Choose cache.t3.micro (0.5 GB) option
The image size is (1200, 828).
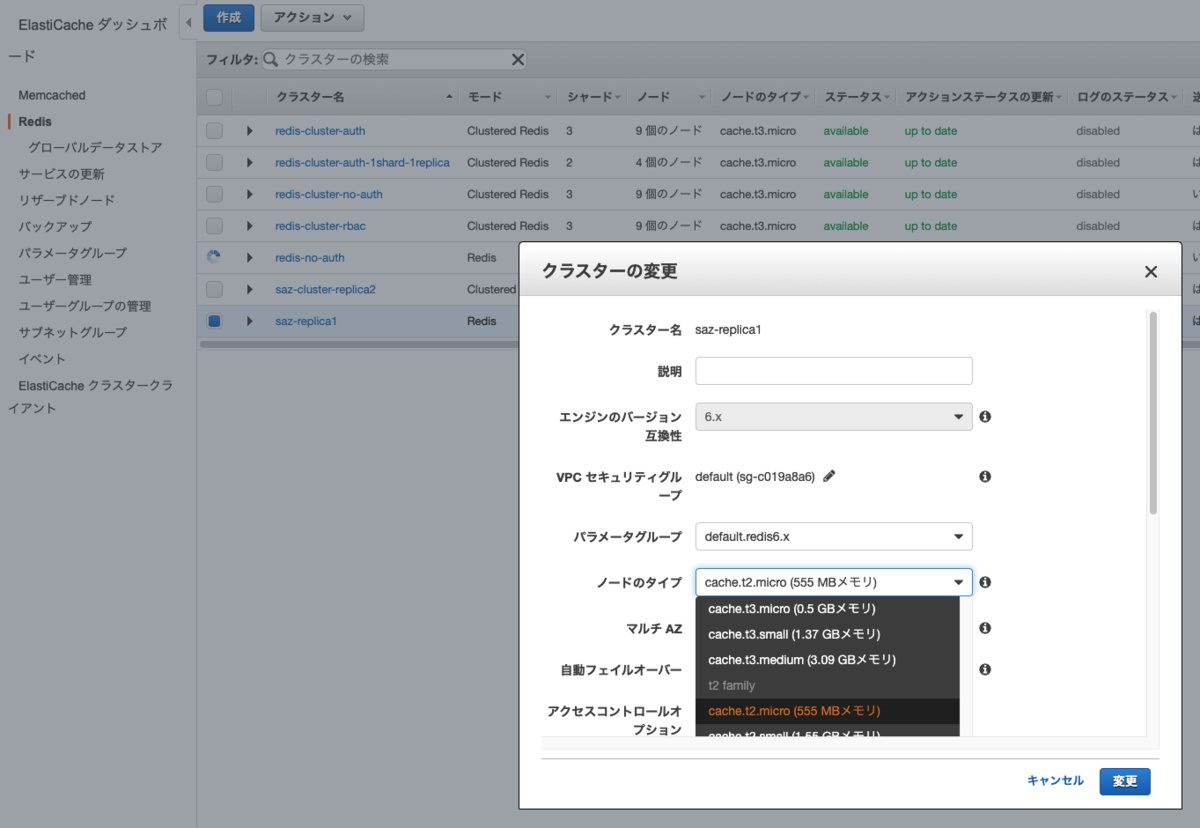(x=828, y=608)
